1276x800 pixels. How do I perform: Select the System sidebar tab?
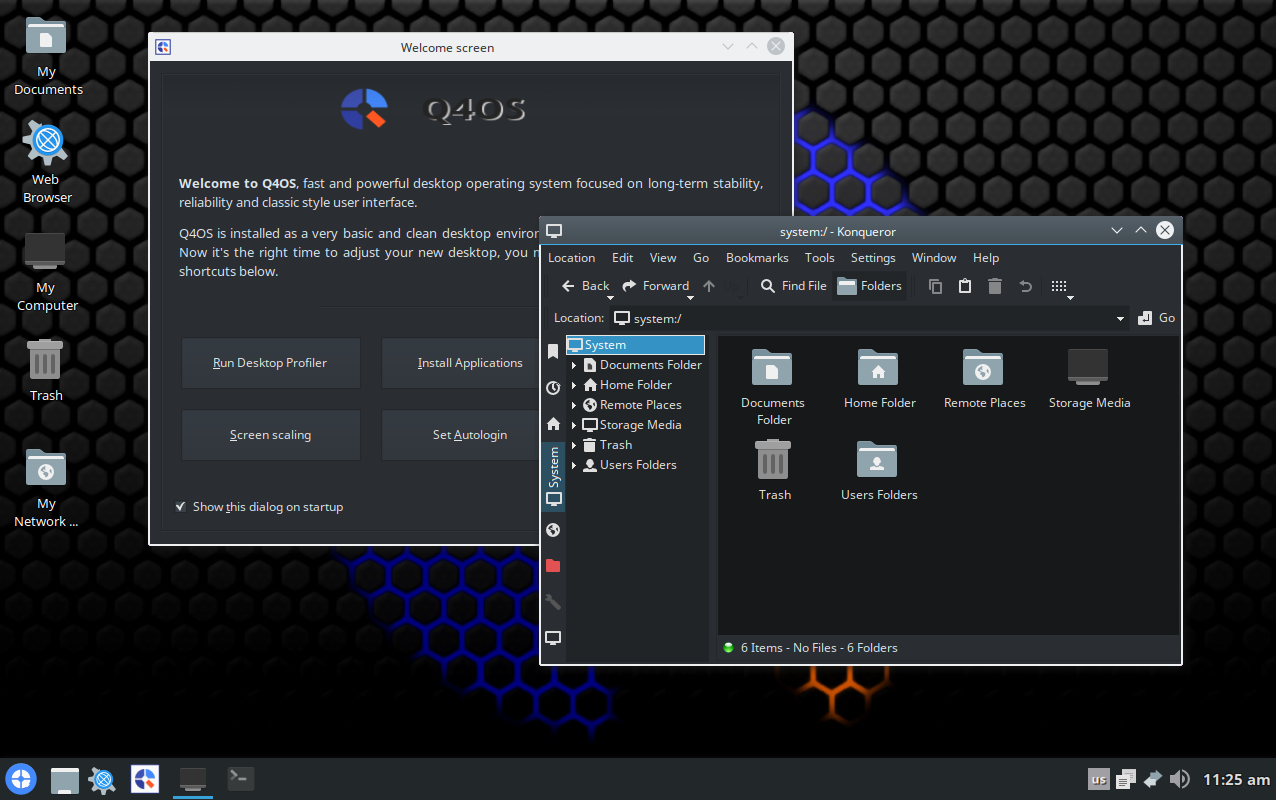pyautogui.click(x=553, y=477)
